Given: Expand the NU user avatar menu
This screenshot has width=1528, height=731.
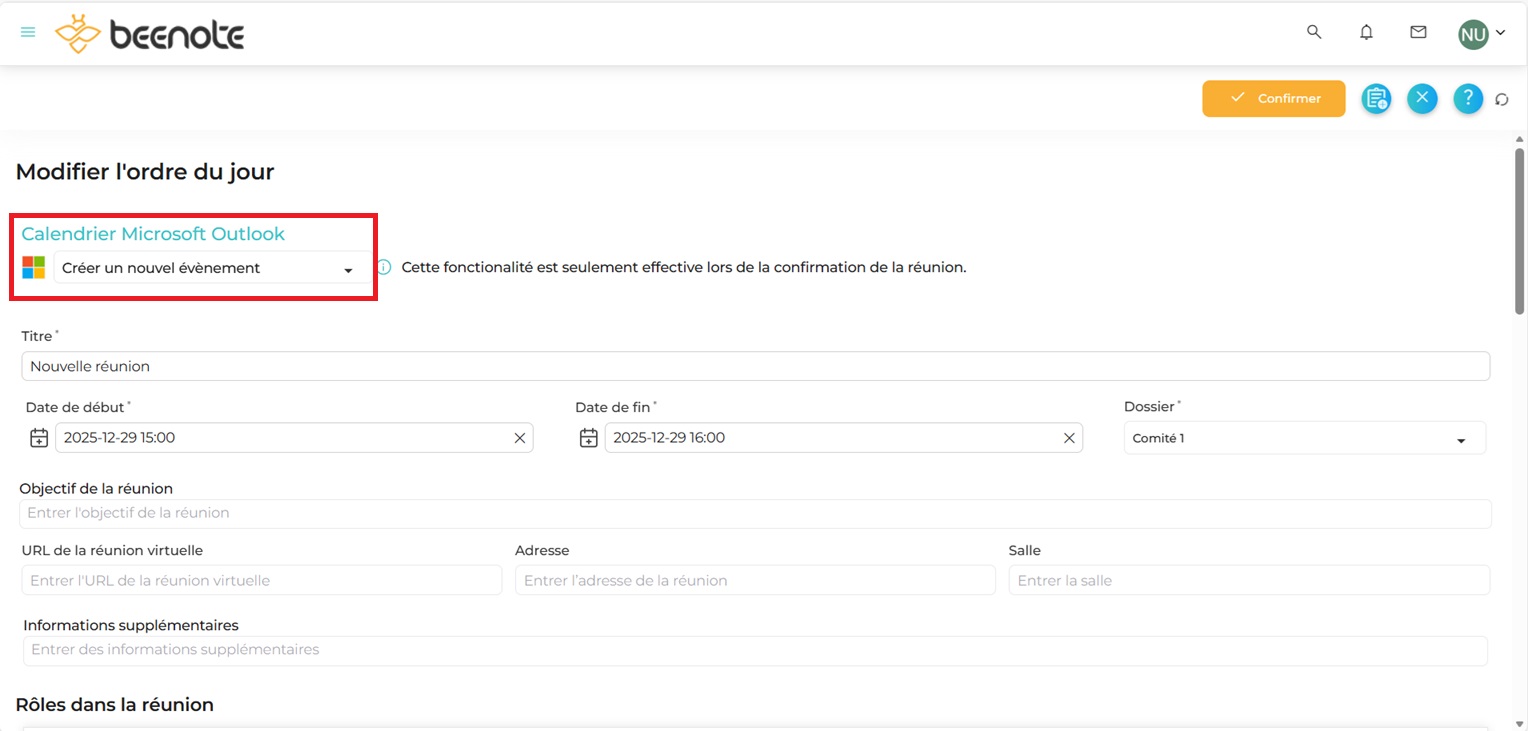Looking at the screenshot, I should 1481,34.
